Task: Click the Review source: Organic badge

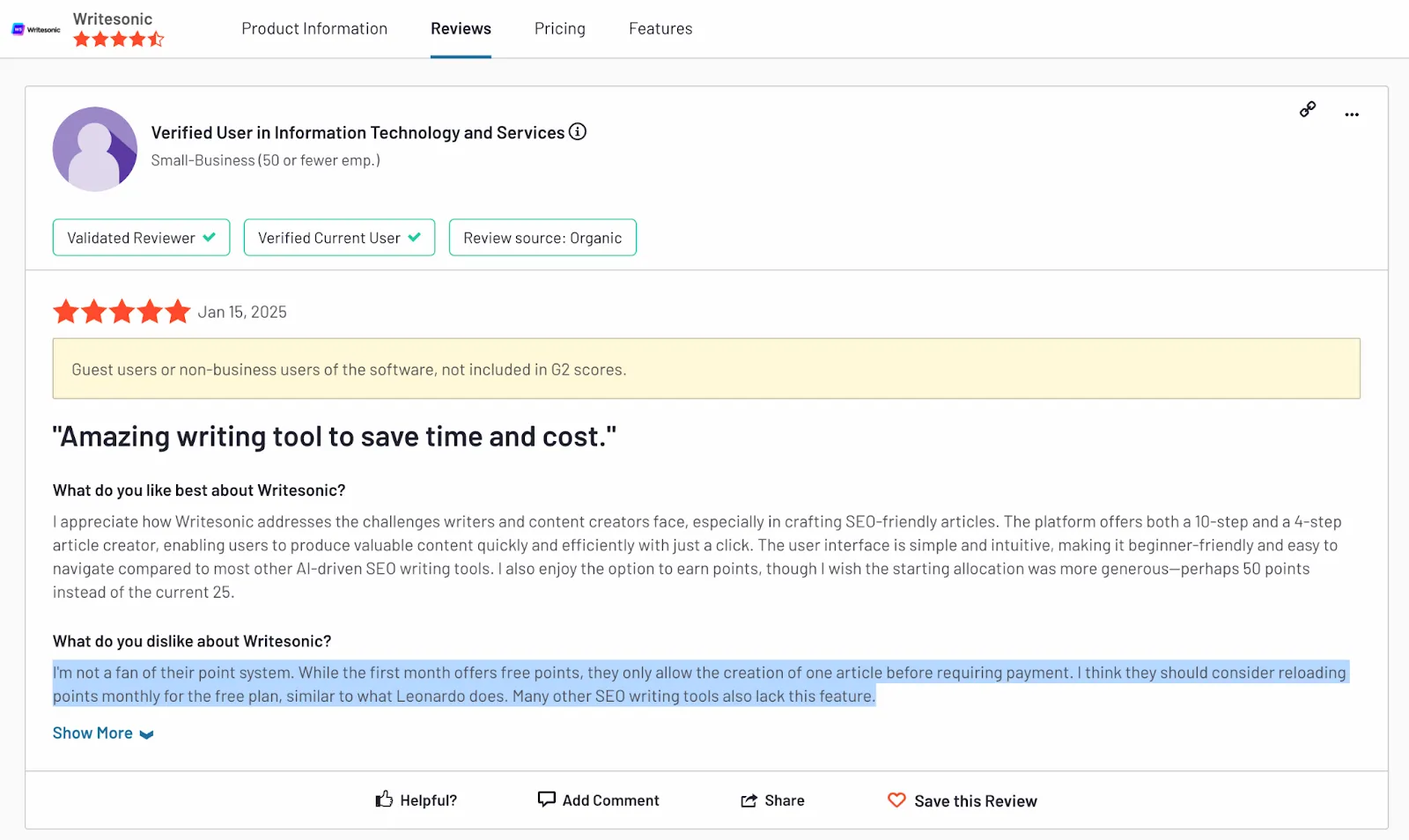Action: point(542,238)
